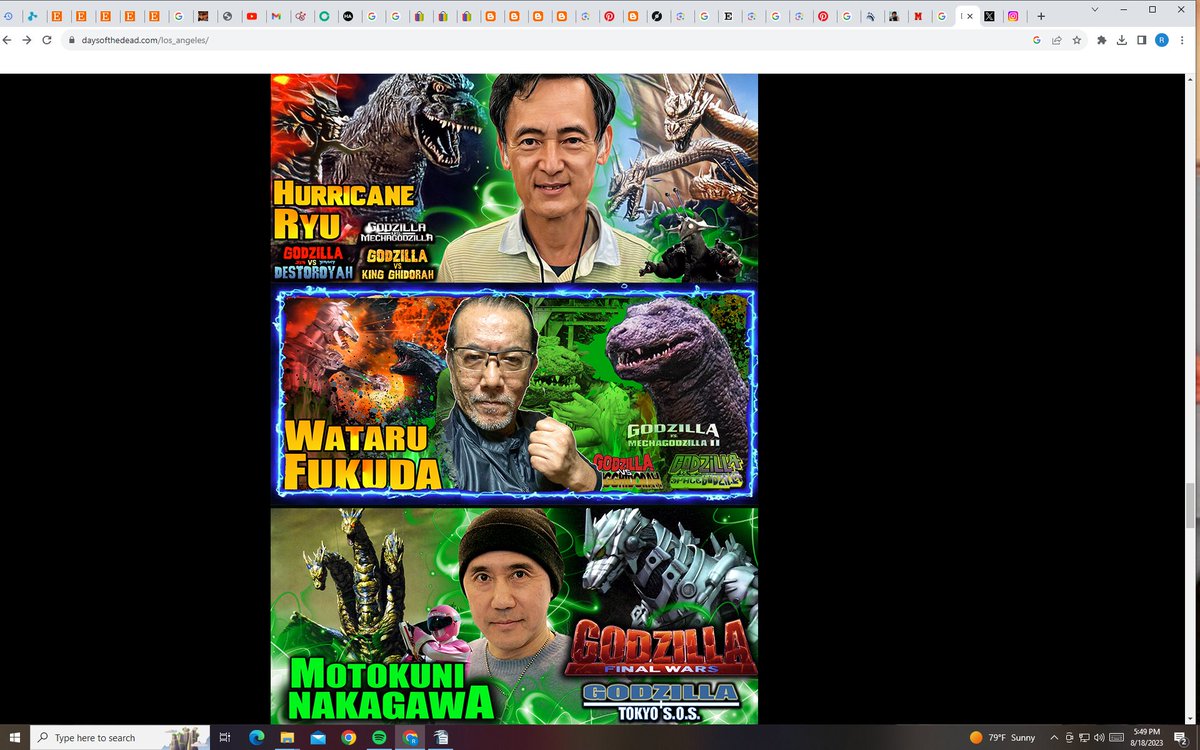1200x750 pixels.
Task: Click the scrollbar down arrow
Action: coord(1191,718)
